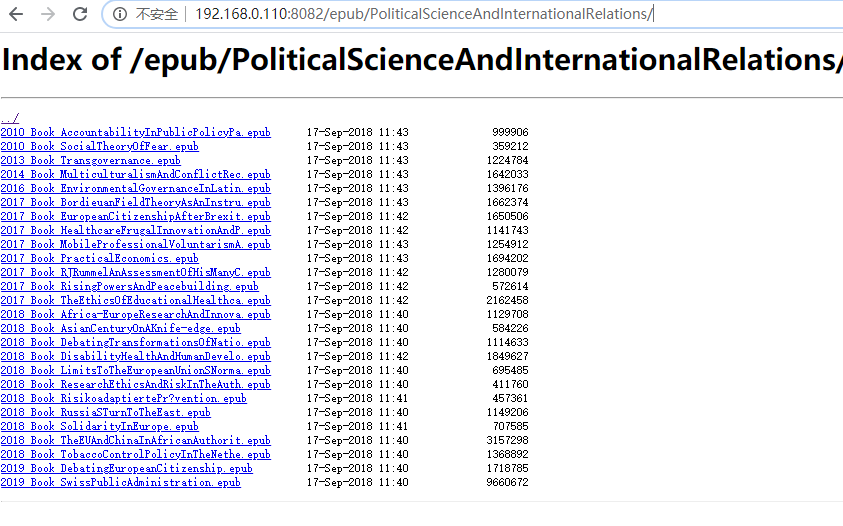This screenshot has width=843, height=526.
Task: Click the date beside SwissPublicAdministration.epub
Action: (x=358, y=482)
